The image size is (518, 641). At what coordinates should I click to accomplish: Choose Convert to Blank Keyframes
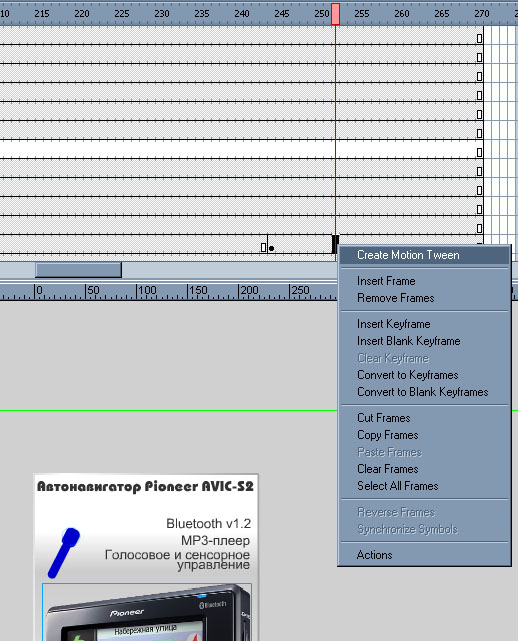424,392
